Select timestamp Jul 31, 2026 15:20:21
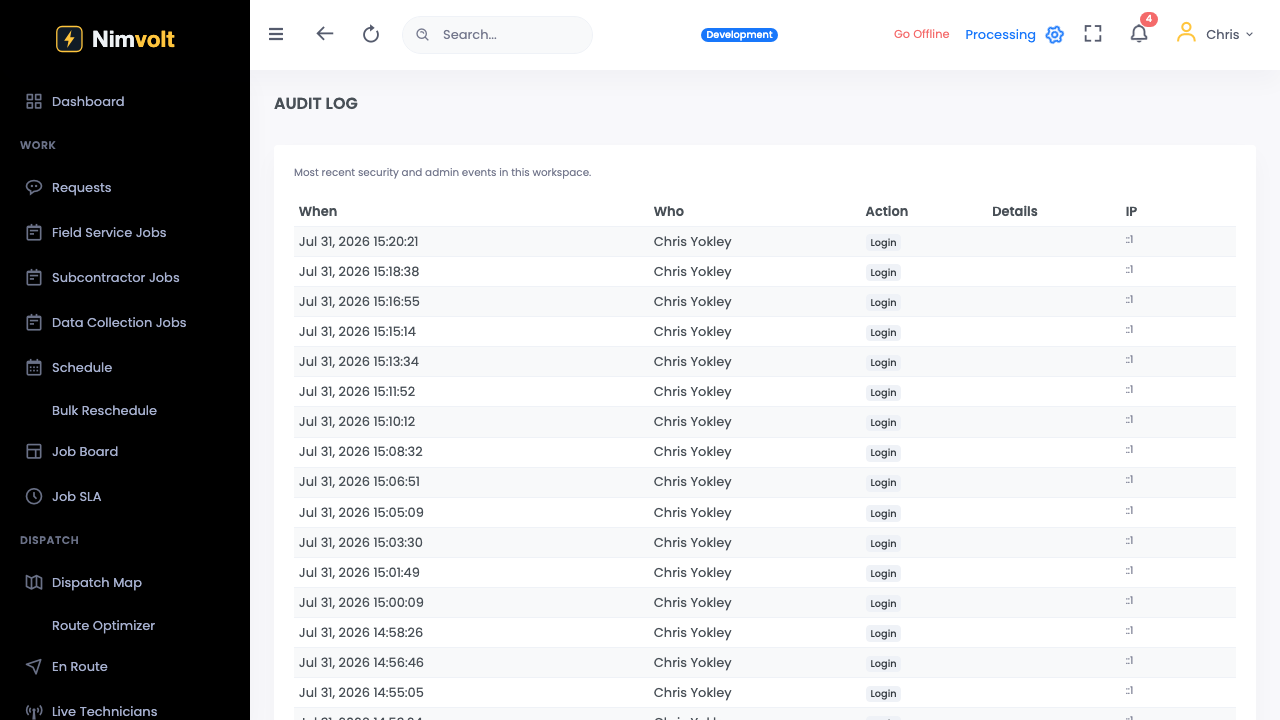The image size is (1280, 720). tap(359, 241)
